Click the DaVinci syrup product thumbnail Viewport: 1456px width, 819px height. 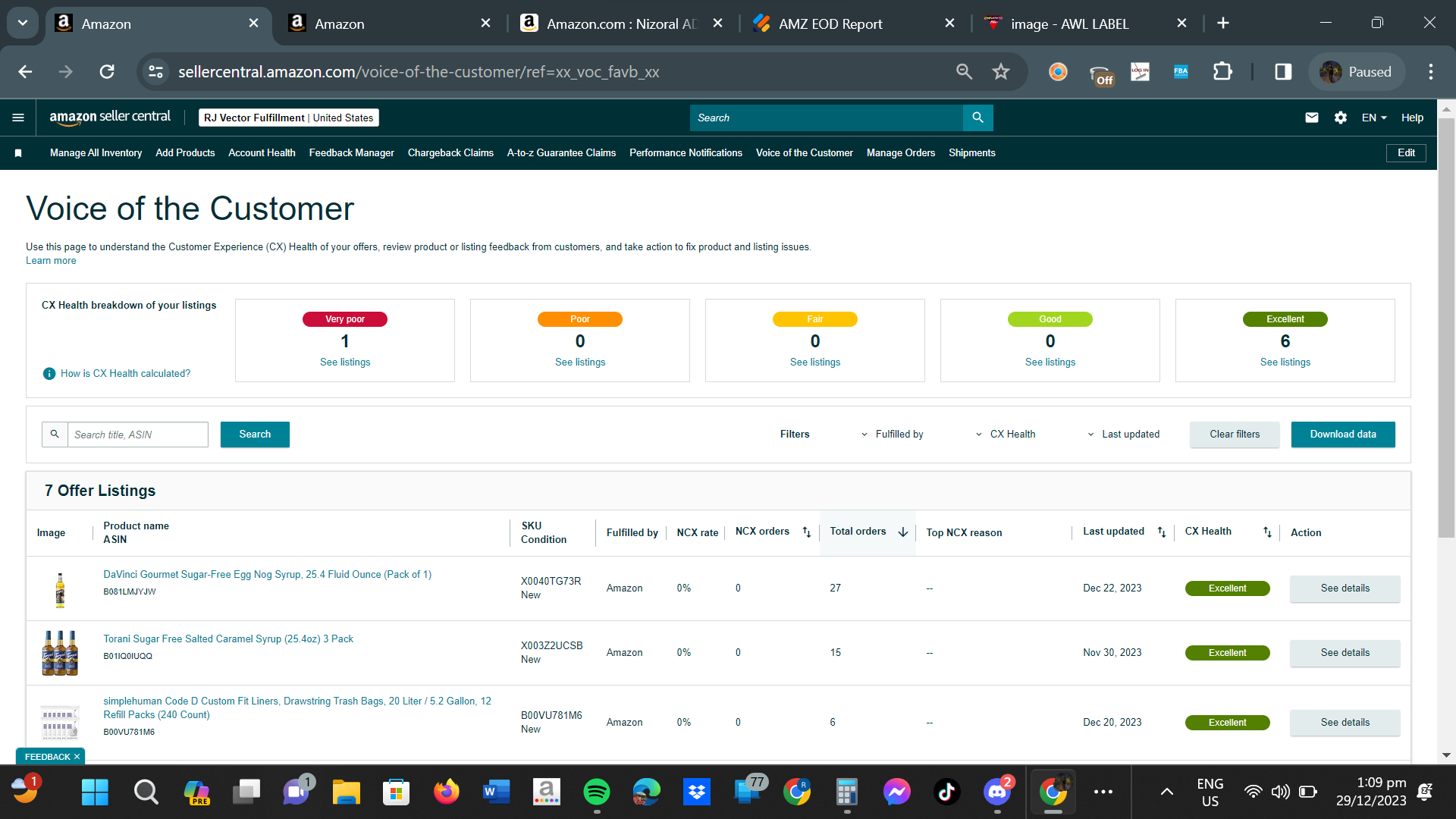pos(60,590)
